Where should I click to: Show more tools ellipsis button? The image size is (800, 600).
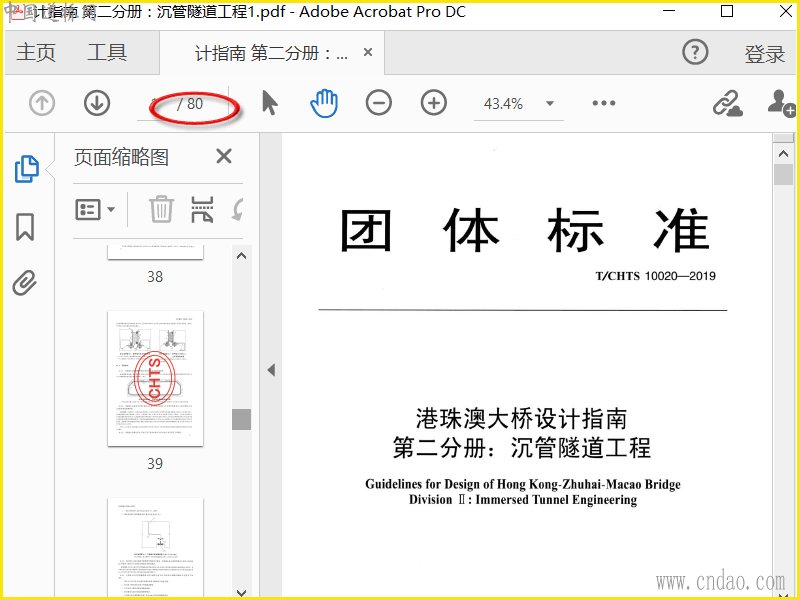pyautogui.click(x=604, y=104)
